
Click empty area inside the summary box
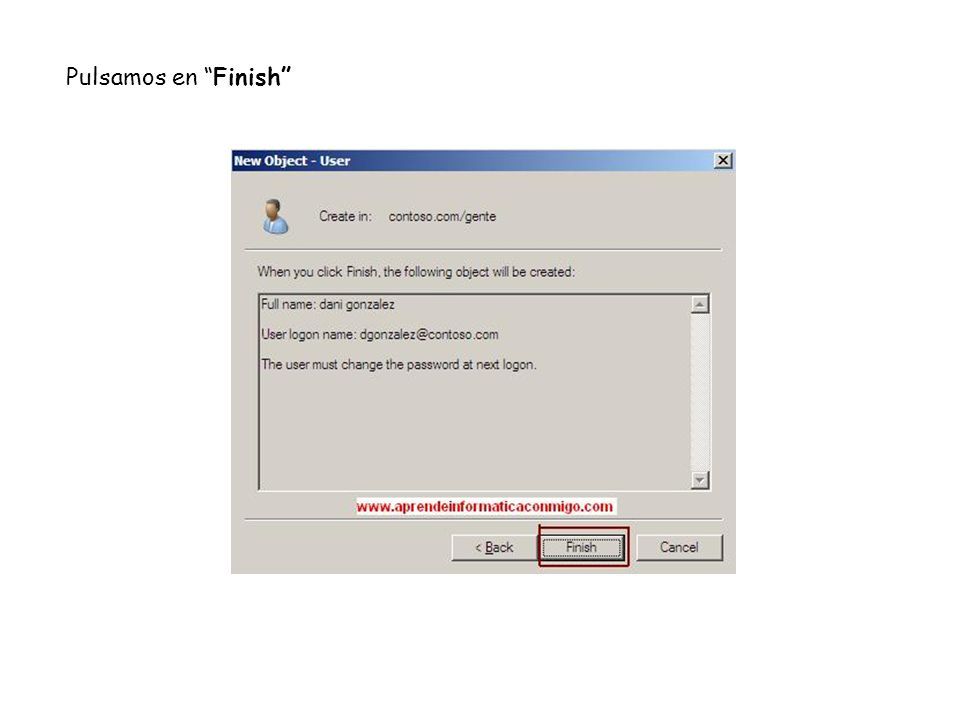pyautogui.click(x=474, y=429)
